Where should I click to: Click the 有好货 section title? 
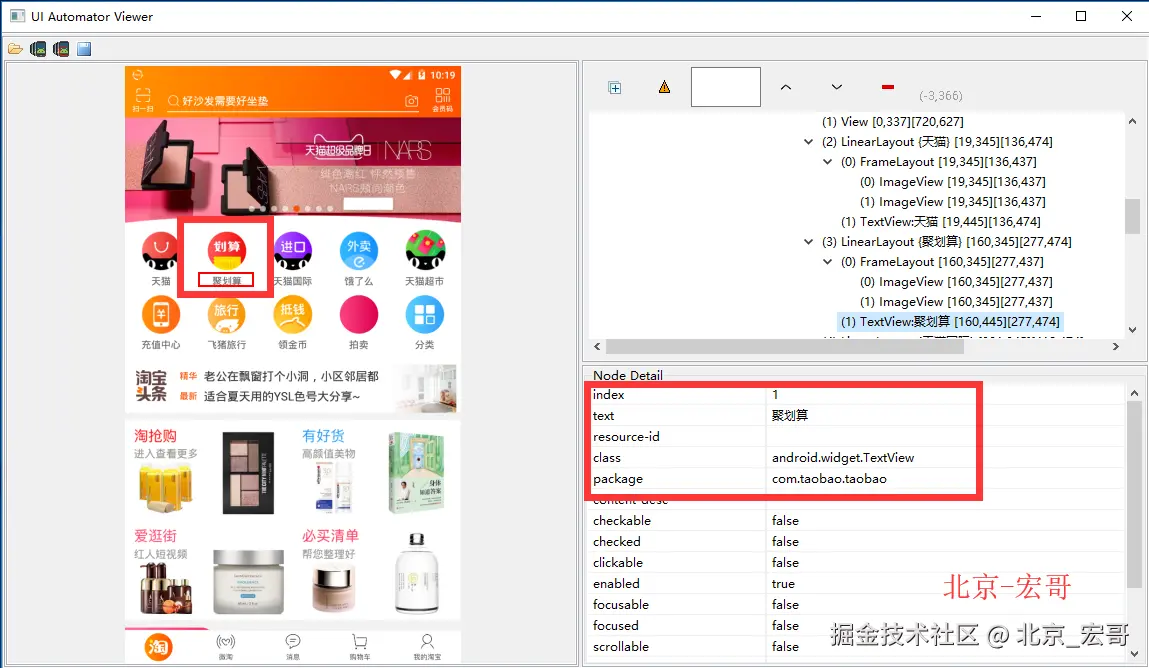[x=323, y=436]
